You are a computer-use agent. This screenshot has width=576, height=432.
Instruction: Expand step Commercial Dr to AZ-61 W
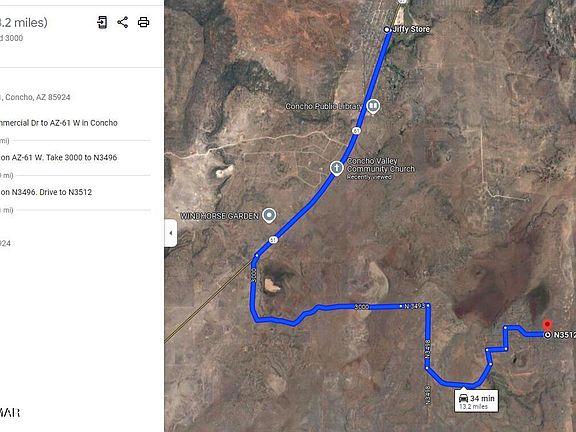click(59, 123)
